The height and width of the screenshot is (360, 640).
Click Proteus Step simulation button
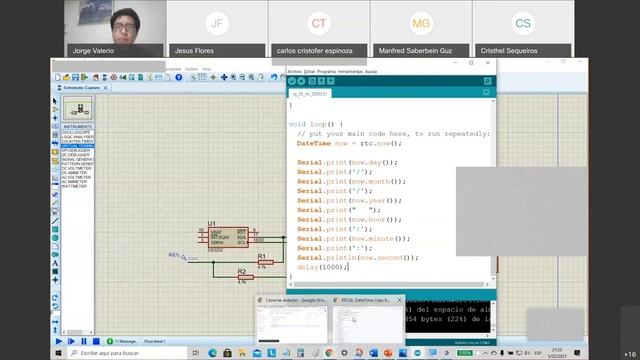(x=71, y=341)
